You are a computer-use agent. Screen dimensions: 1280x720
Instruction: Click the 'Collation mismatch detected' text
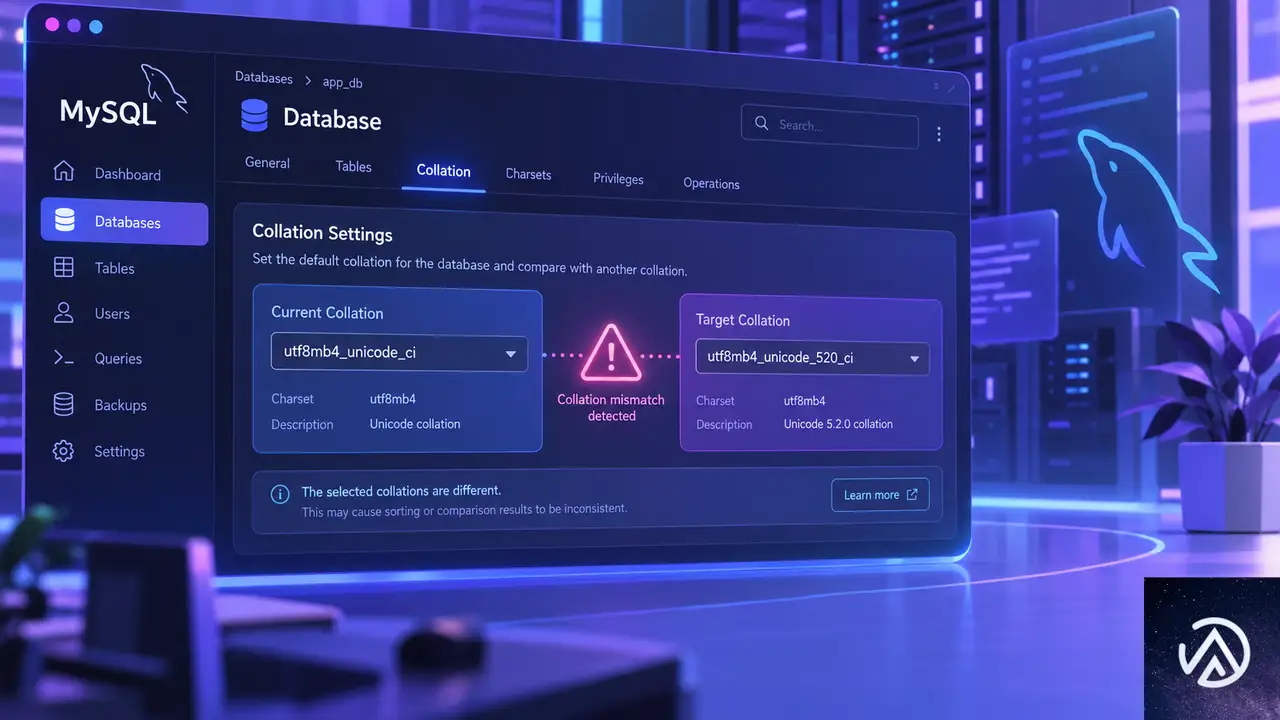[611, 407]
